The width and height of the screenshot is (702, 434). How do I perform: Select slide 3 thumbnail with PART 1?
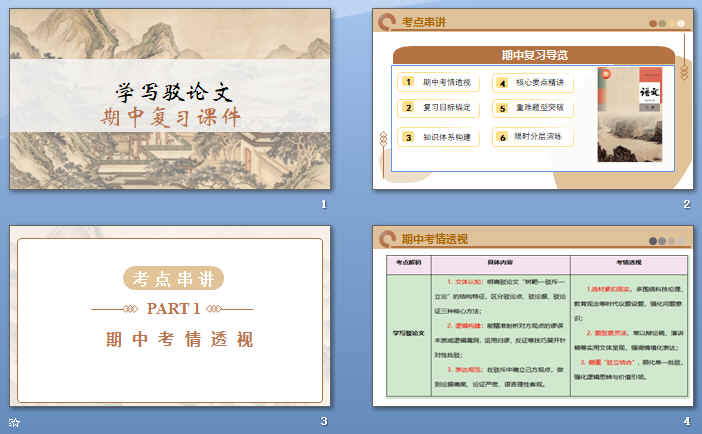(170, 316)
